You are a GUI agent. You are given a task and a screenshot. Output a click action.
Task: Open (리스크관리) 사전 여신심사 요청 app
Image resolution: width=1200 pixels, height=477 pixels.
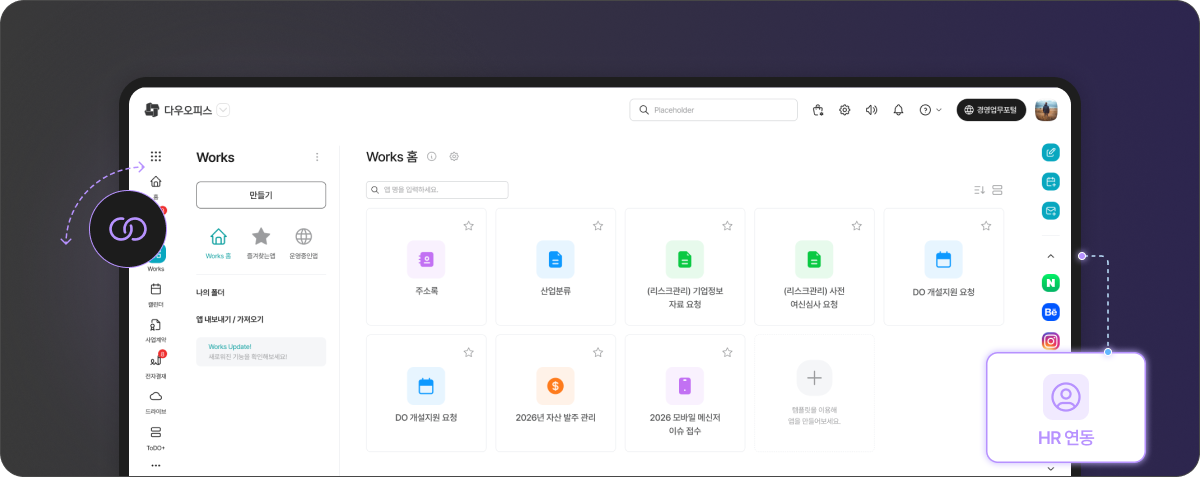(814, 267)
